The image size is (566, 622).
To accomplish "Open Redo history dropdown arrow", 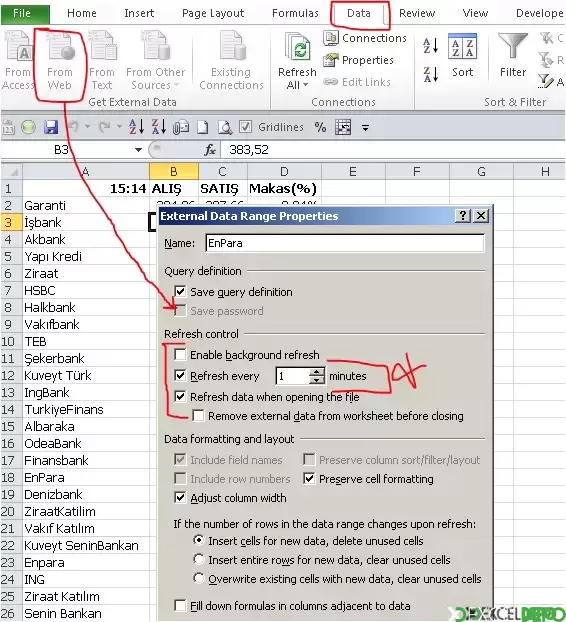I will coord(119,127).
